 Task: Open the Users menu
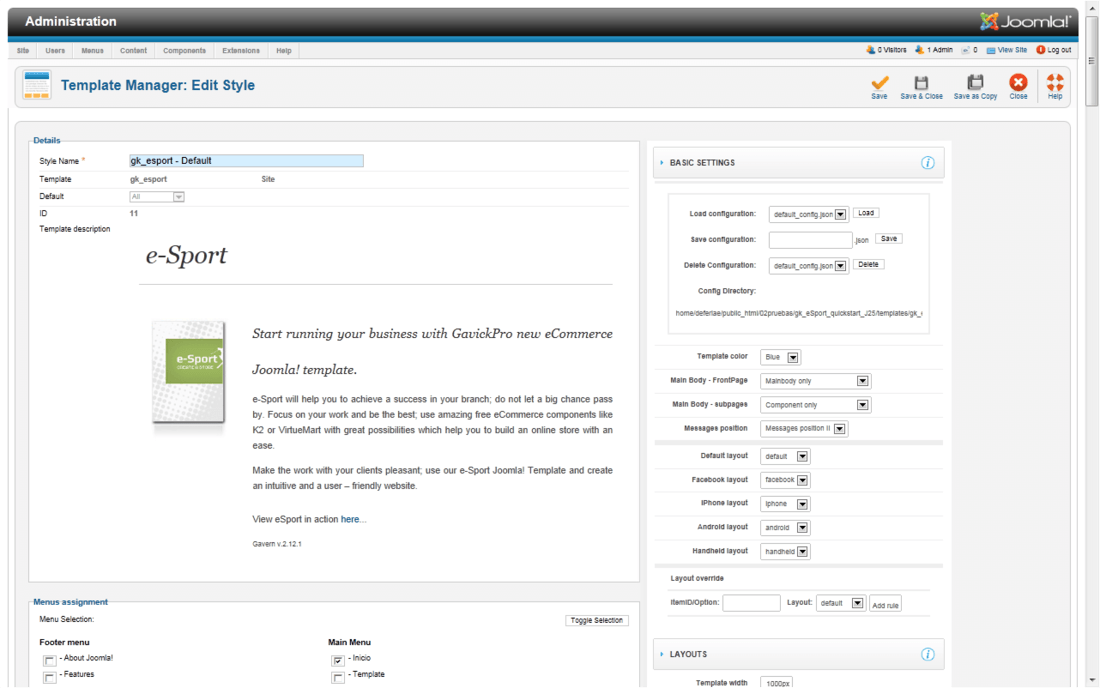point(55,50)
